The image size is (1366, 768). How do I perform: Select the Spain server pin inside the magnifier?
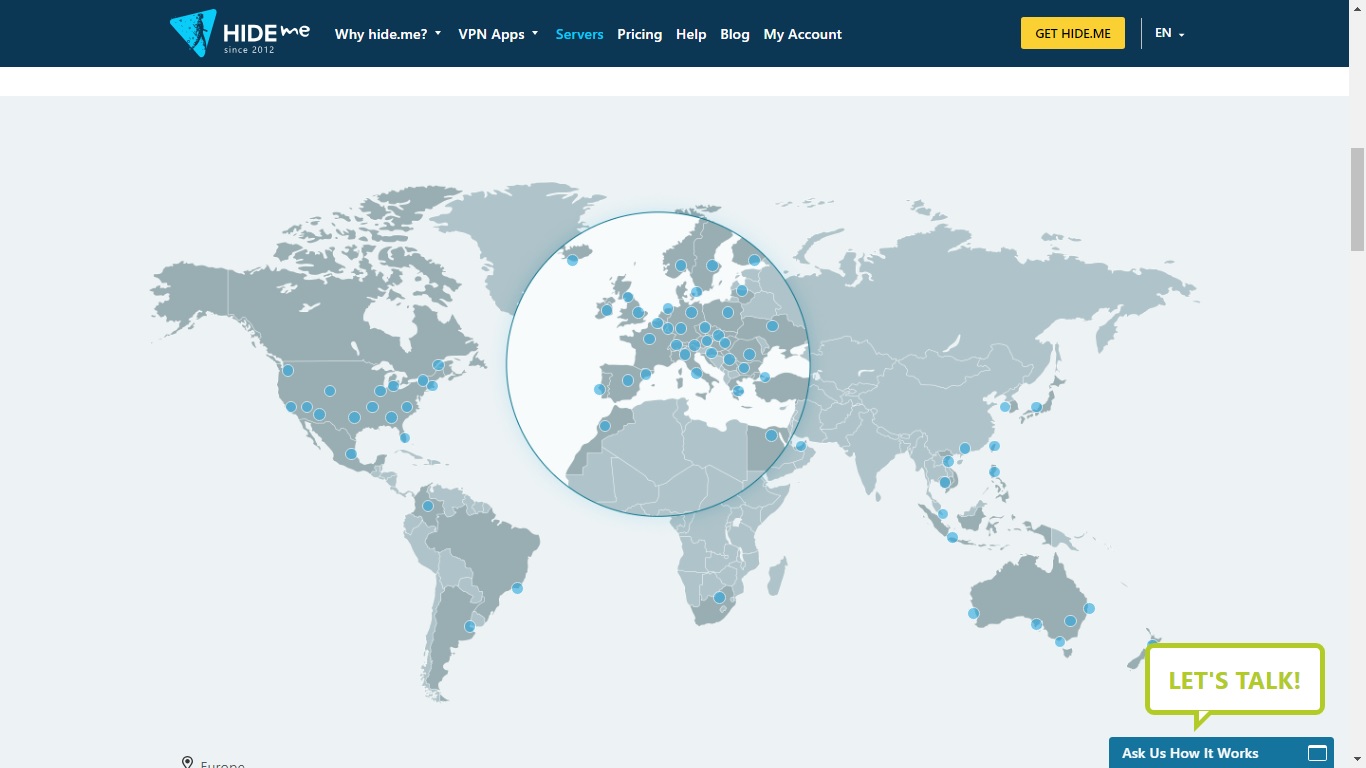(x=628, y=380)
